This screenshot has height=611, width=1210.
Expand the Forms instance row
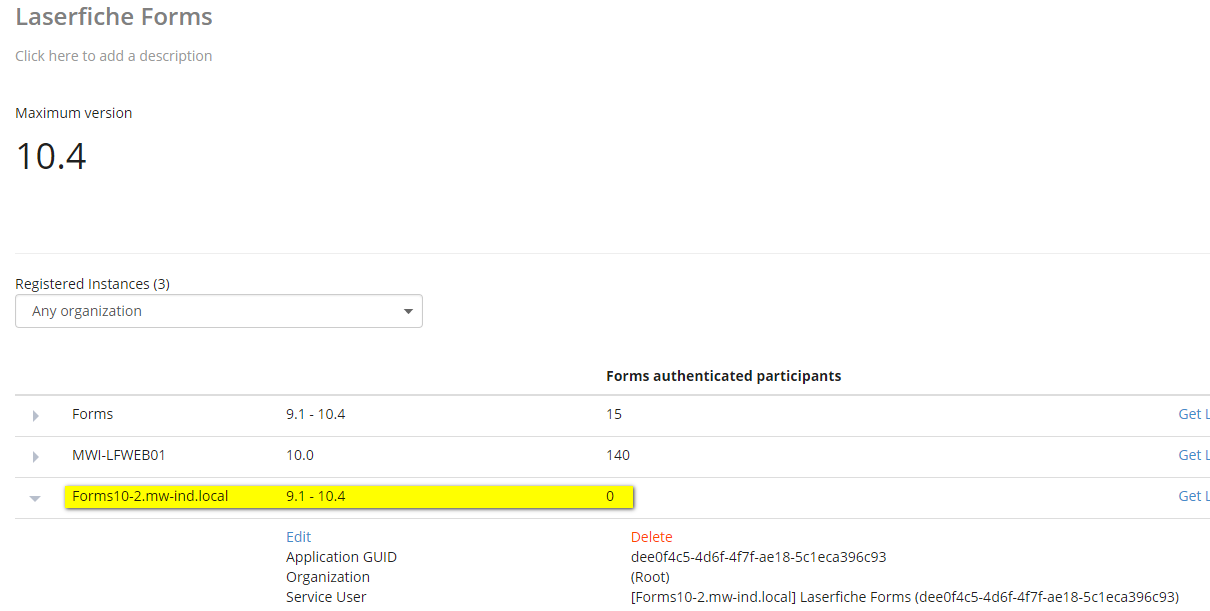(x=35, y=415)
